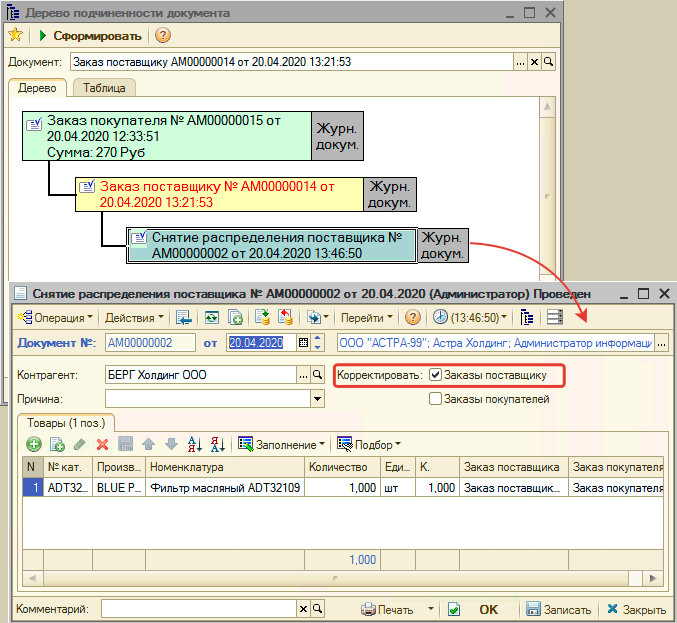Click the document number field АМ00000002
The height and width of the screenshot is (623, 677).
pos(150,343)
